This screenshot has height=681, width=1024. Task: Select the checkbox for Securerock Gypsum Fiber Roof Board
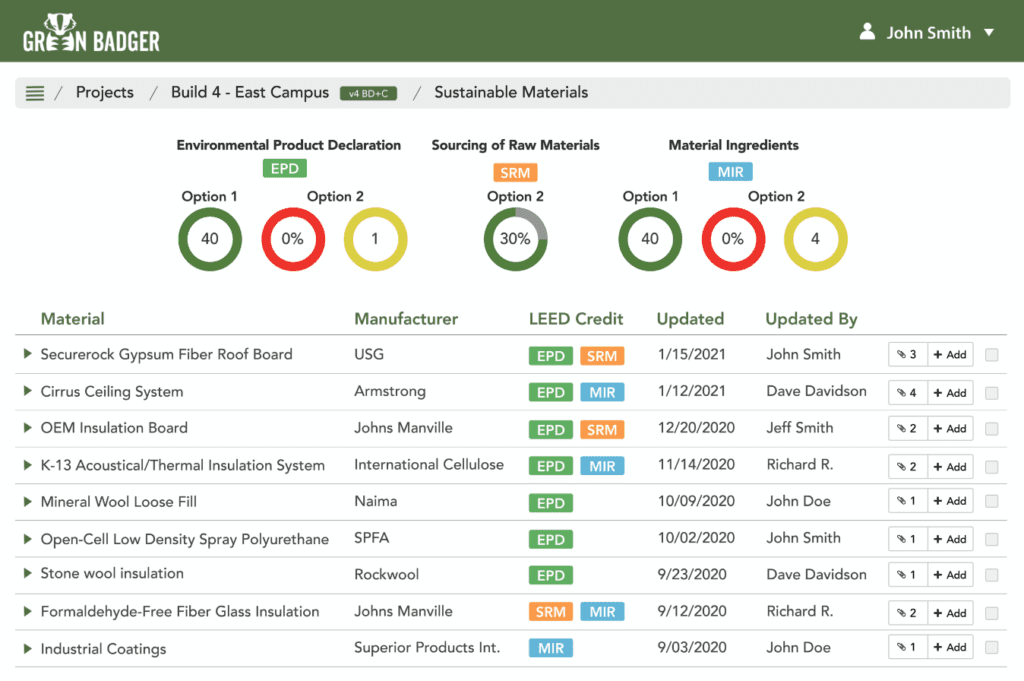(991, 355)
